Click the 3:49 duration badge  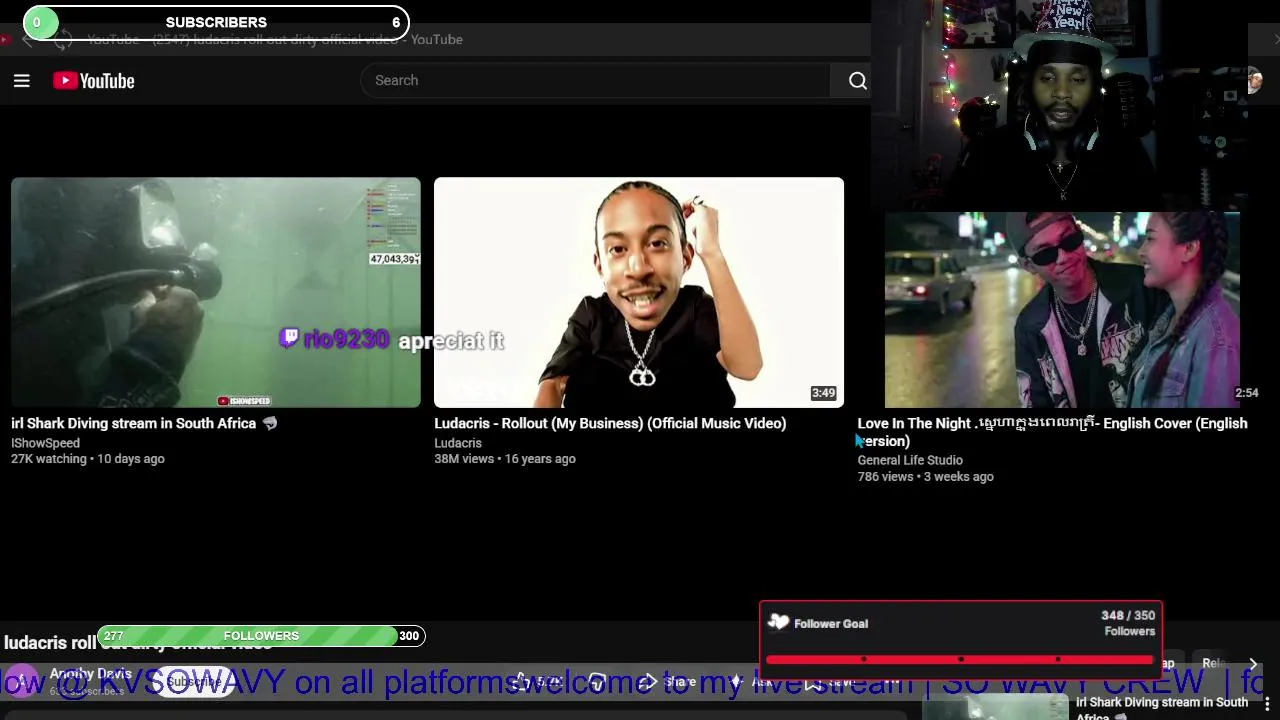823,393
